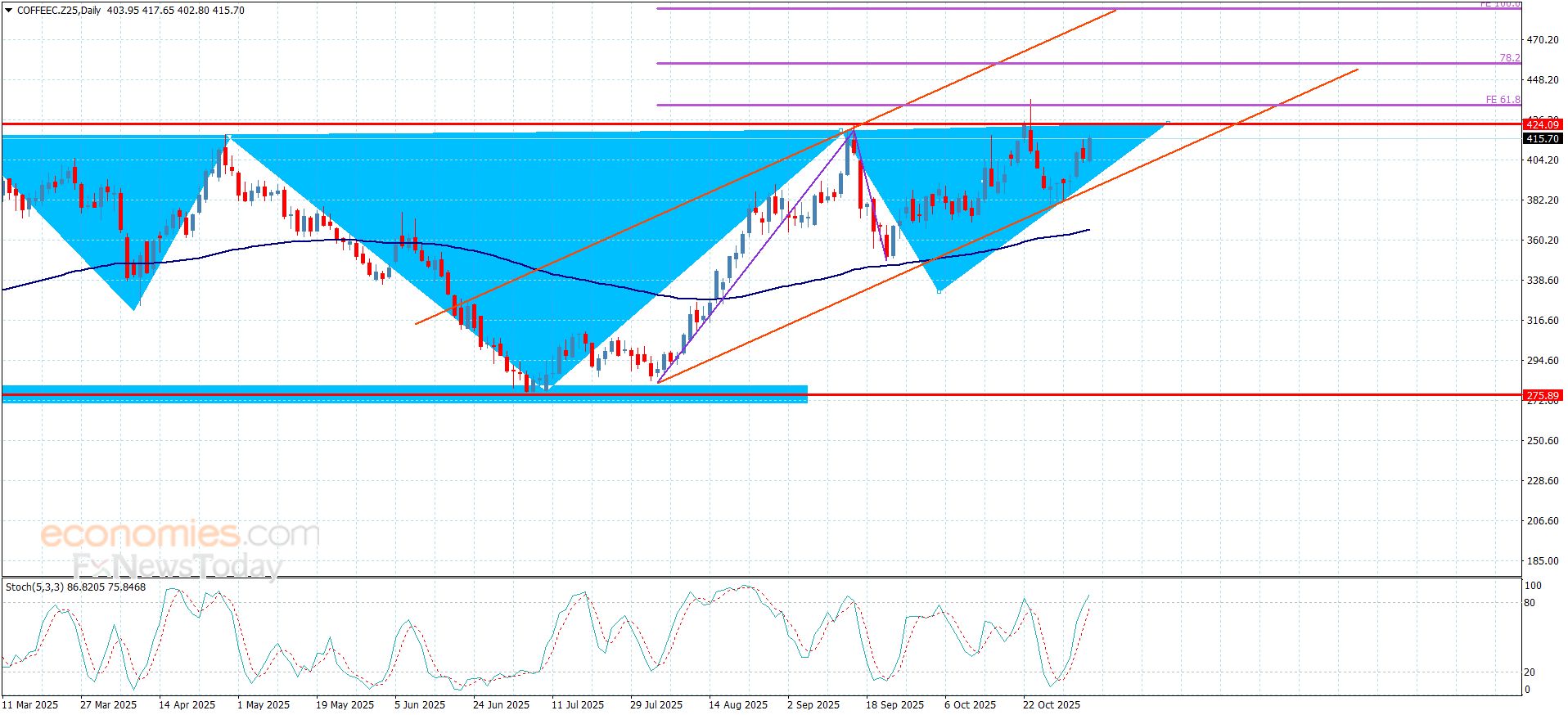Select the 78.2 Fibonacci expansion label

point(1509,58)
